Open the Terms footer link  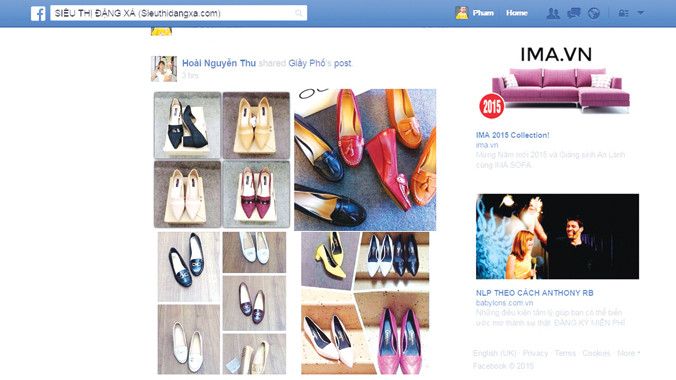(565, 353)
